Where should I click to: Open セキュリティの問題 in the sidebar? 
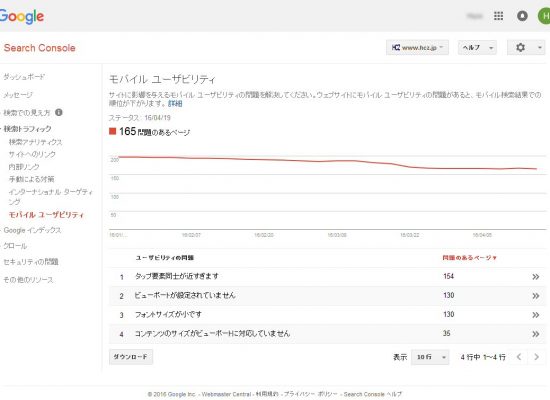pos(31,262)
